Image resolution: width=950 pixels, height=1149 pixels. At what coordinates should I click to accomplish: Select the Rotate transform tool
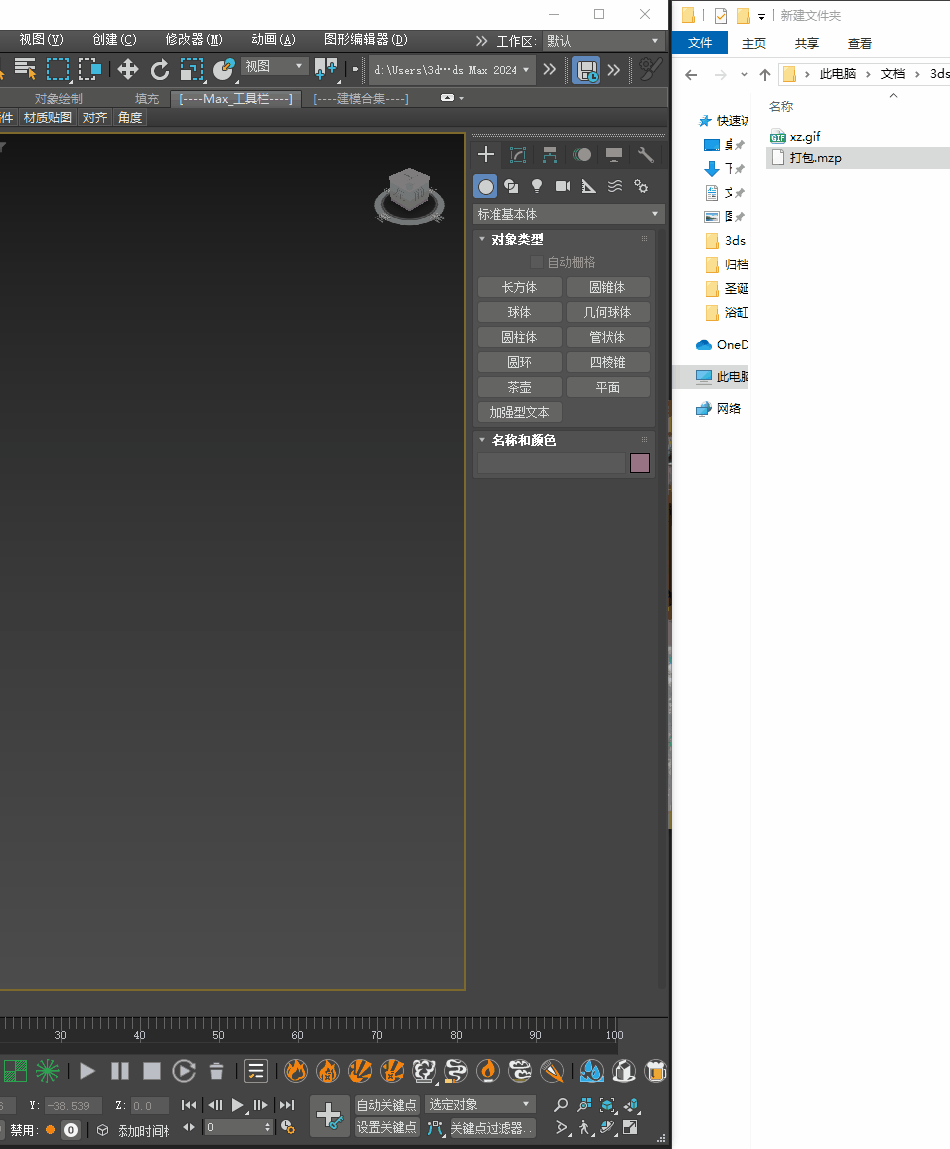tap(160, 69)
